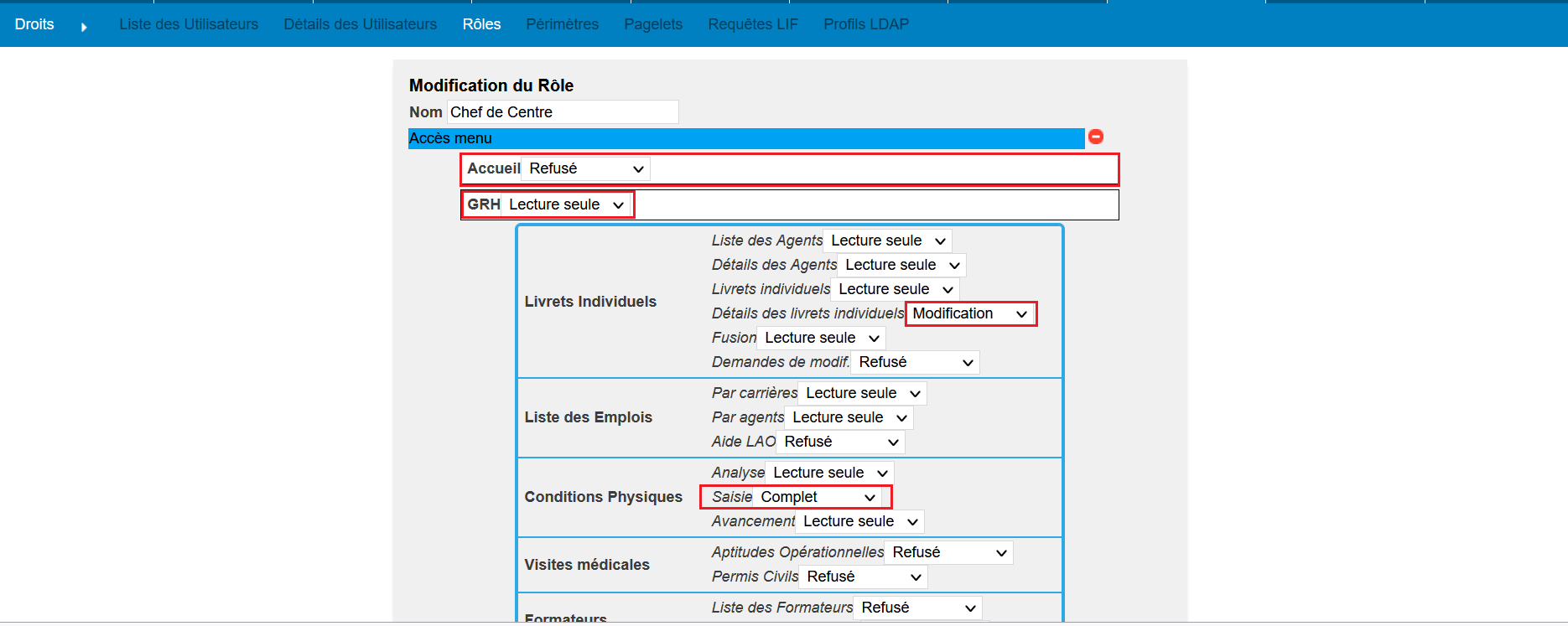Open Détails des Utilisateurs tab
This screenshot has height=626, width=1568.
(x=360, y=24)
